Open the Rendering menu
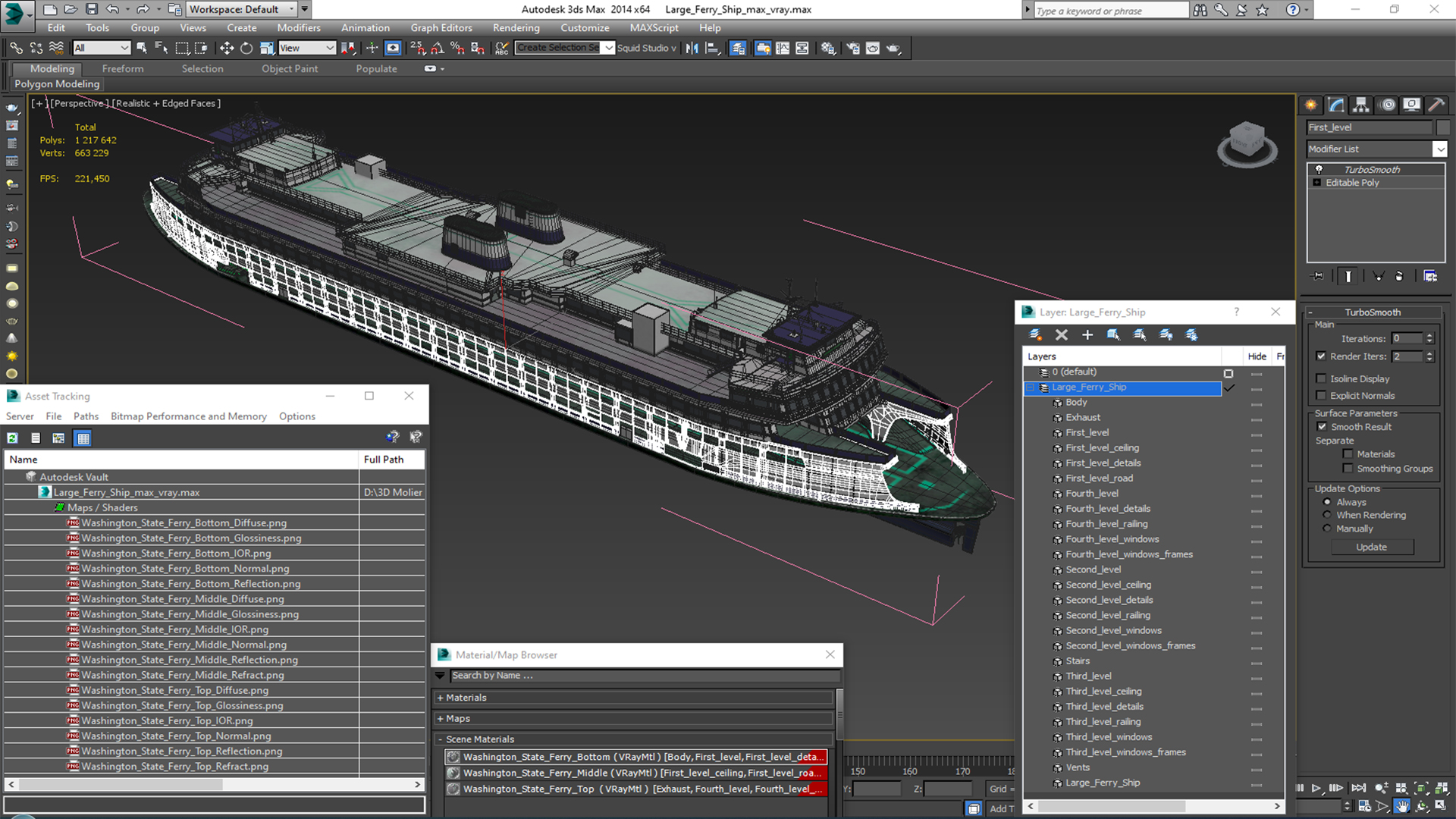 coord(516,28)
